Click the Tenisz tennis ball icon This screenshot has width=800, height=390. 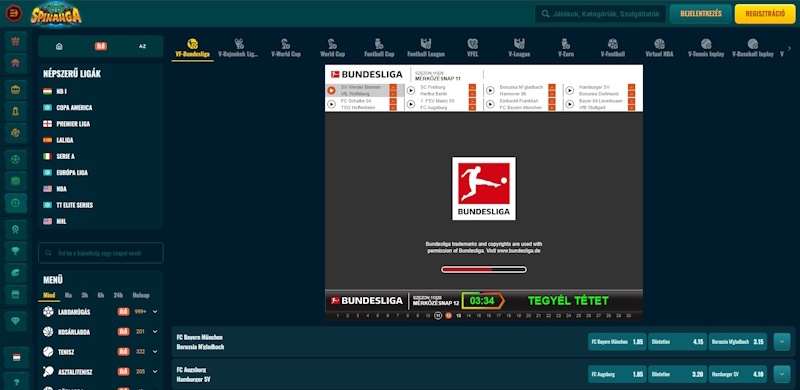[48, 352]
